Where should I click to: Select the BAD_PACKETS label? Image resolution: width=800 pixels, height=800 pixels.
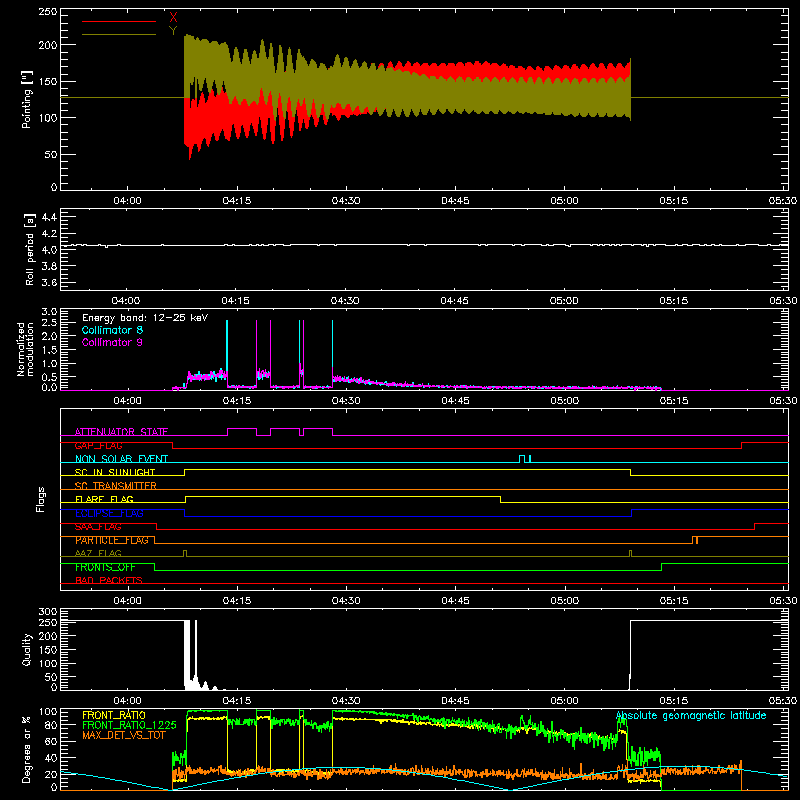click(109, 580)
